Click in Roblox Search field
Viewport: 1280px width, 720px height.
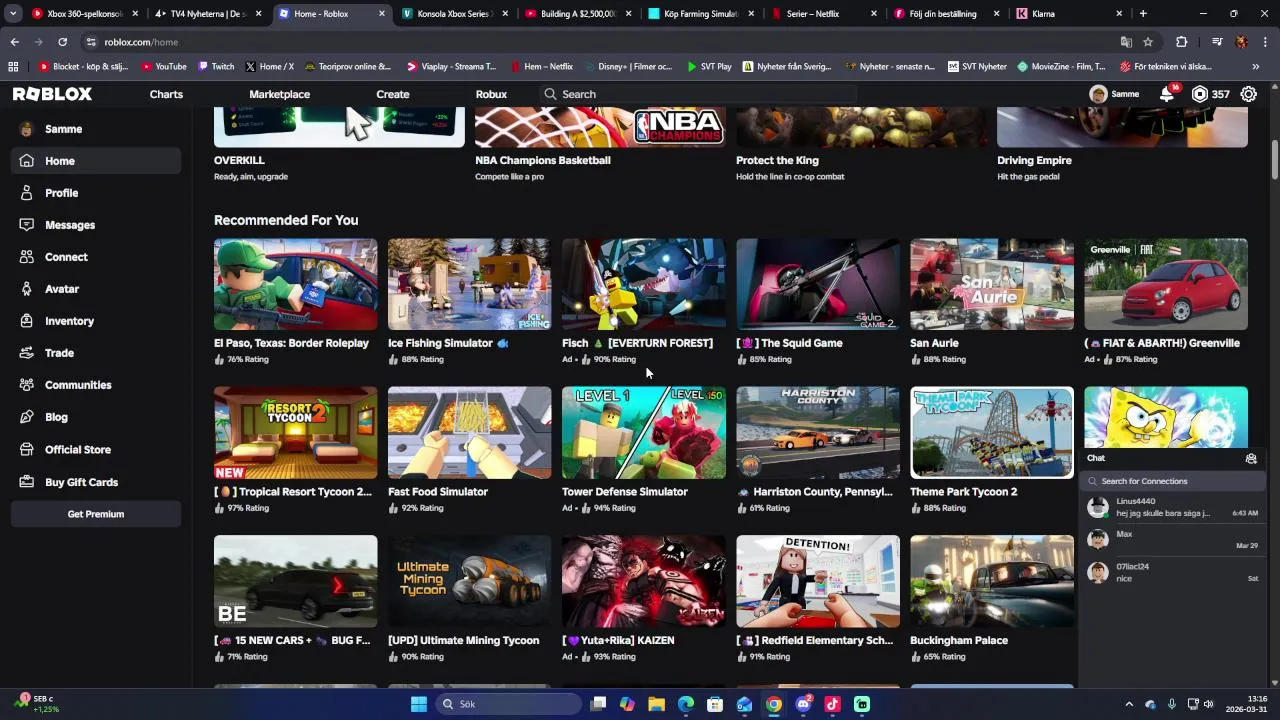coord(700,94)
